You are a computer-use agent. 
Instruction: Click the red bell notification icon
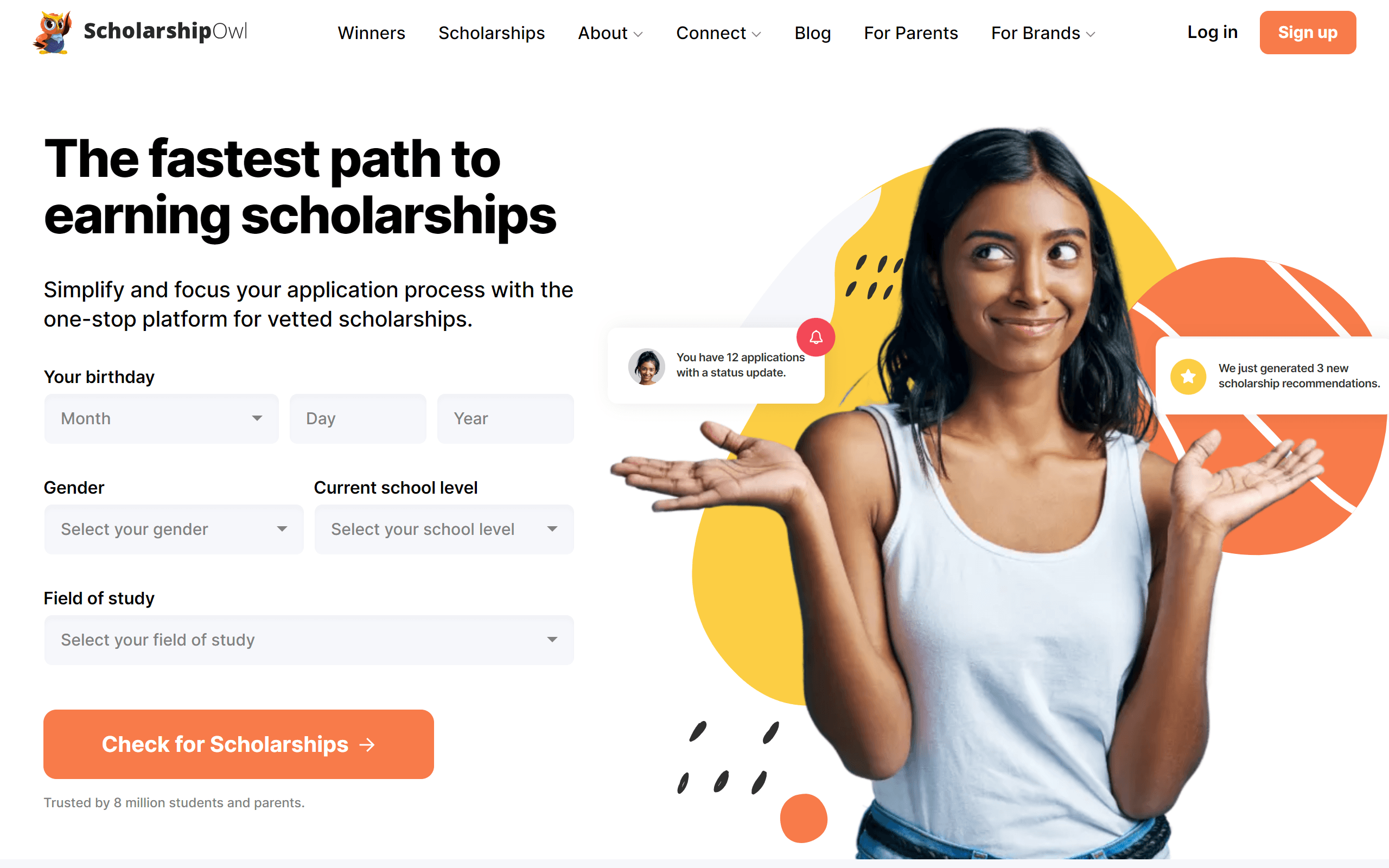815,337
